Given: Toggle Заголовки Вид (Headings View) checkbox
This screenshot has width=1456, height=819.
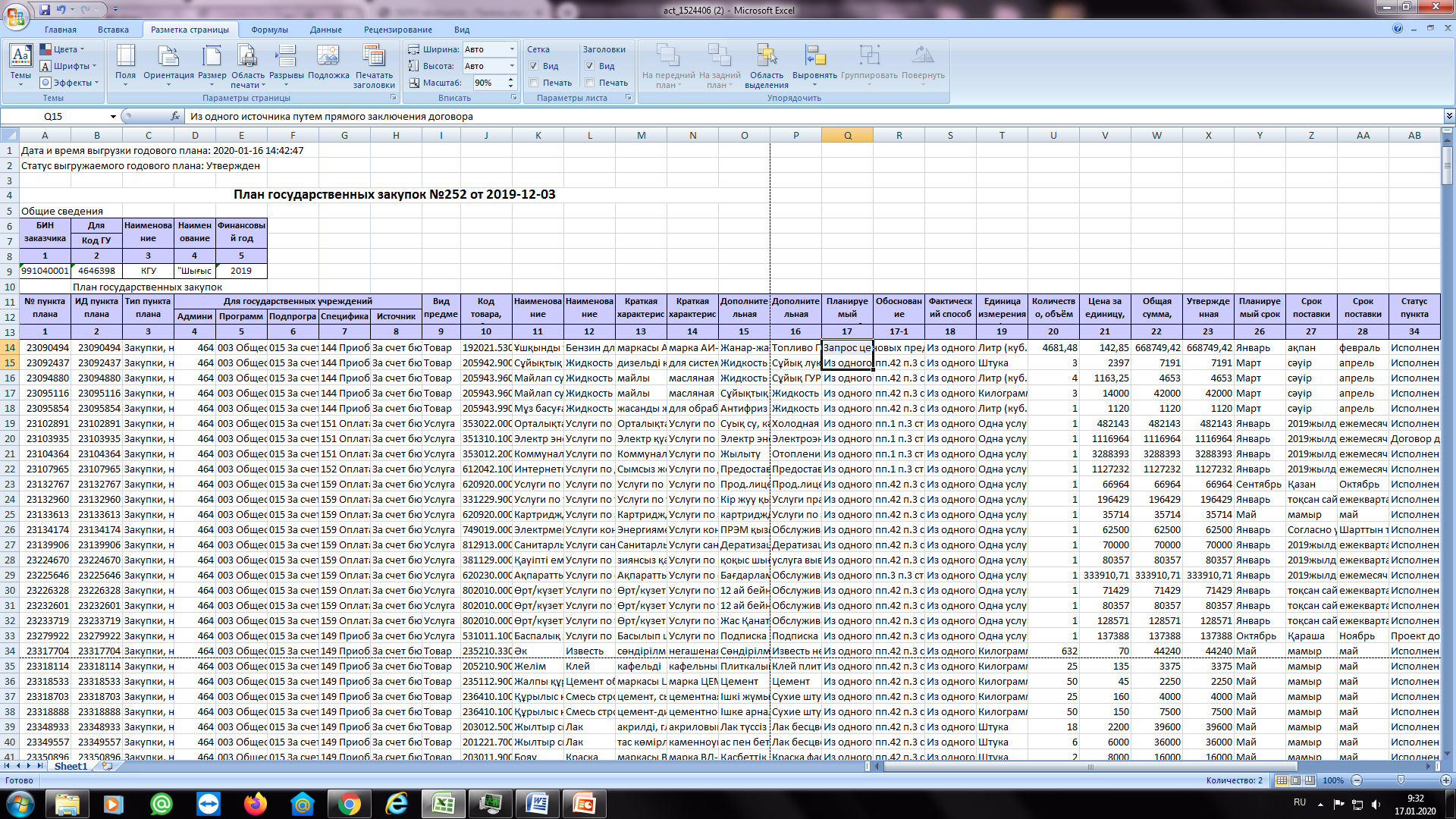Looking at the screenshot, I should point(590,66).
